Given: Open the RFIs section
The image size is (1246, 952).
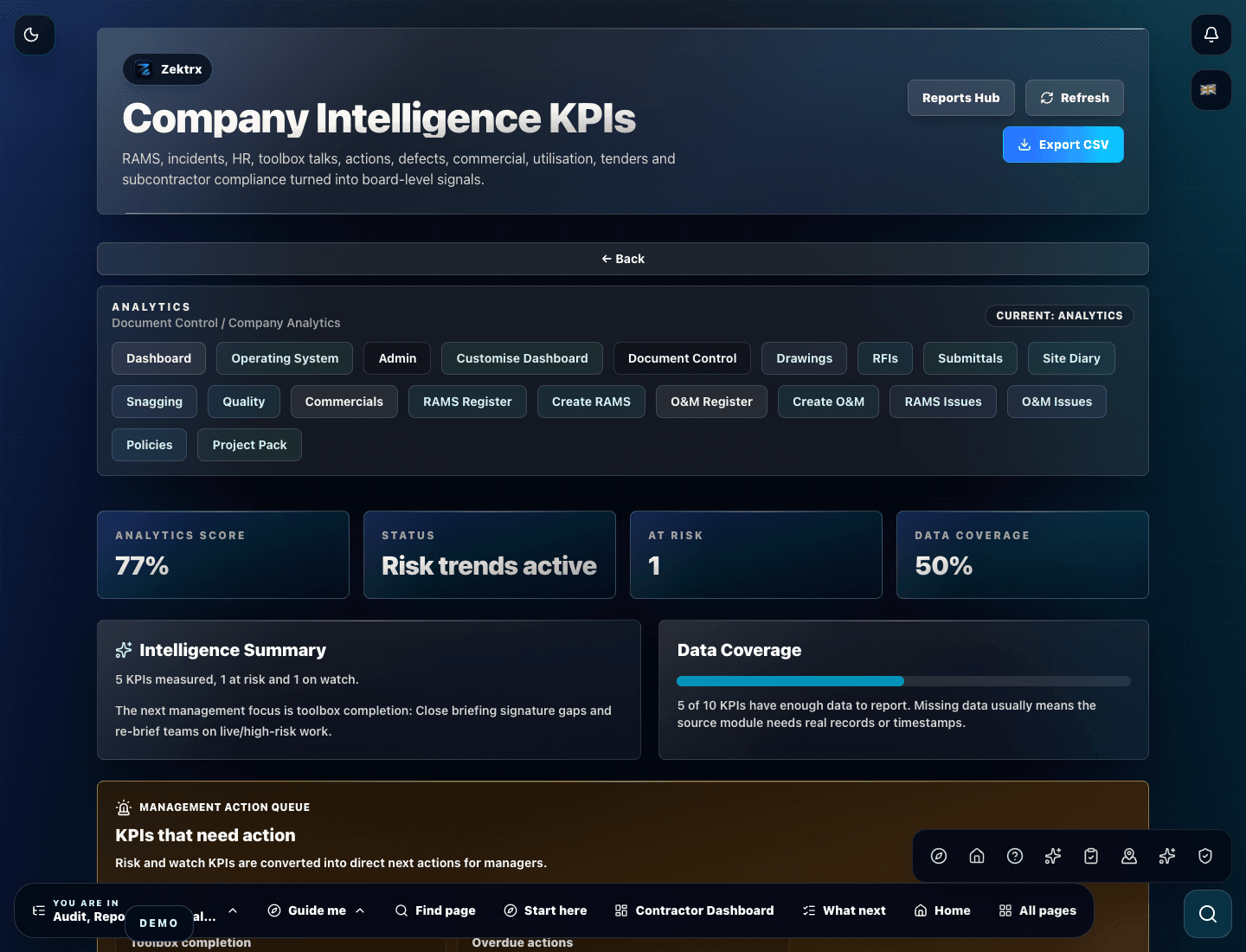Looking at the screenshot, I should point(885,358).
